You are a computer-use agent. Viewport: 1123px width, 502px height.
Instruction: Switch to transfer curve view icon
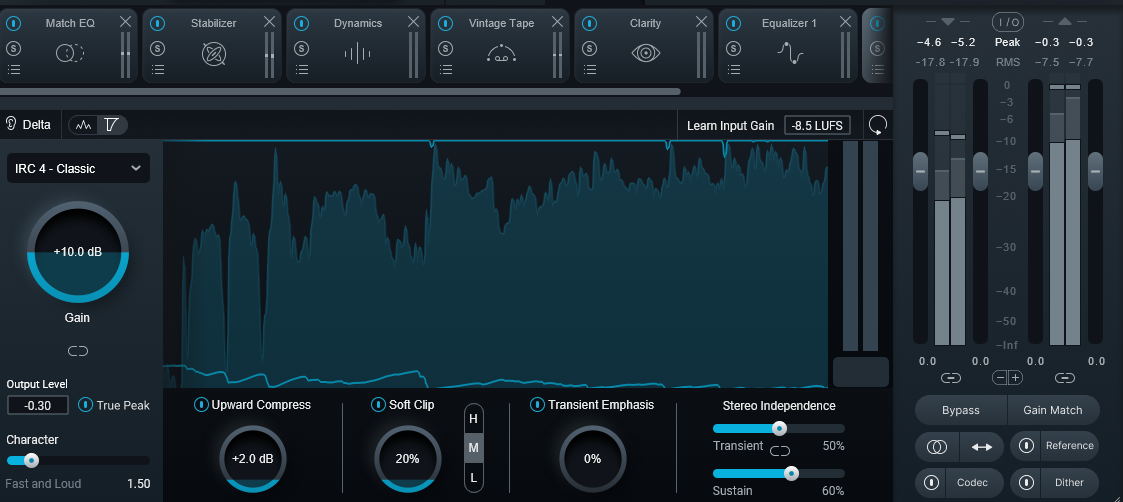pos(111,125)
